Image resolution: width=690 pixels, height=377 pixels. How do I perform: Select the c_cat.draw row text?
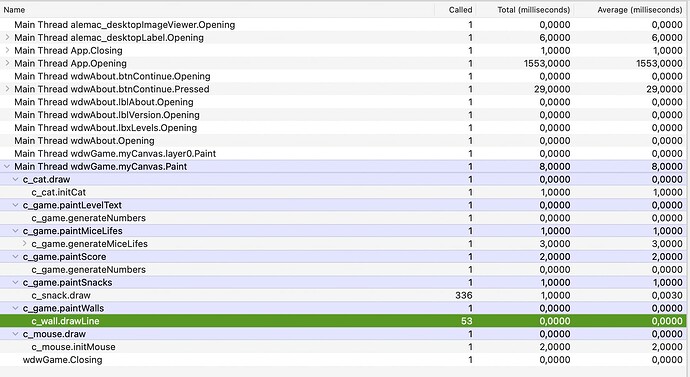46,179
